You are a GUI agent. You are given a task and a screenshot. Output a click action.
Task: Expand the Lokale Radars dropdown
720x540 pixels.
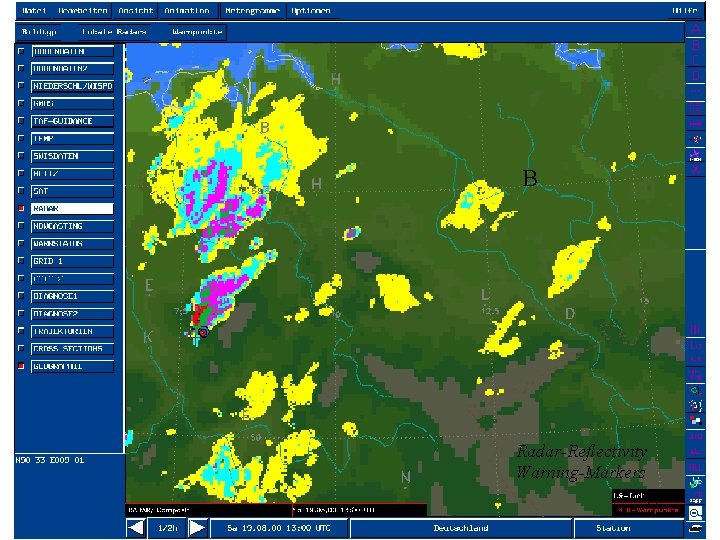[114, 32]
